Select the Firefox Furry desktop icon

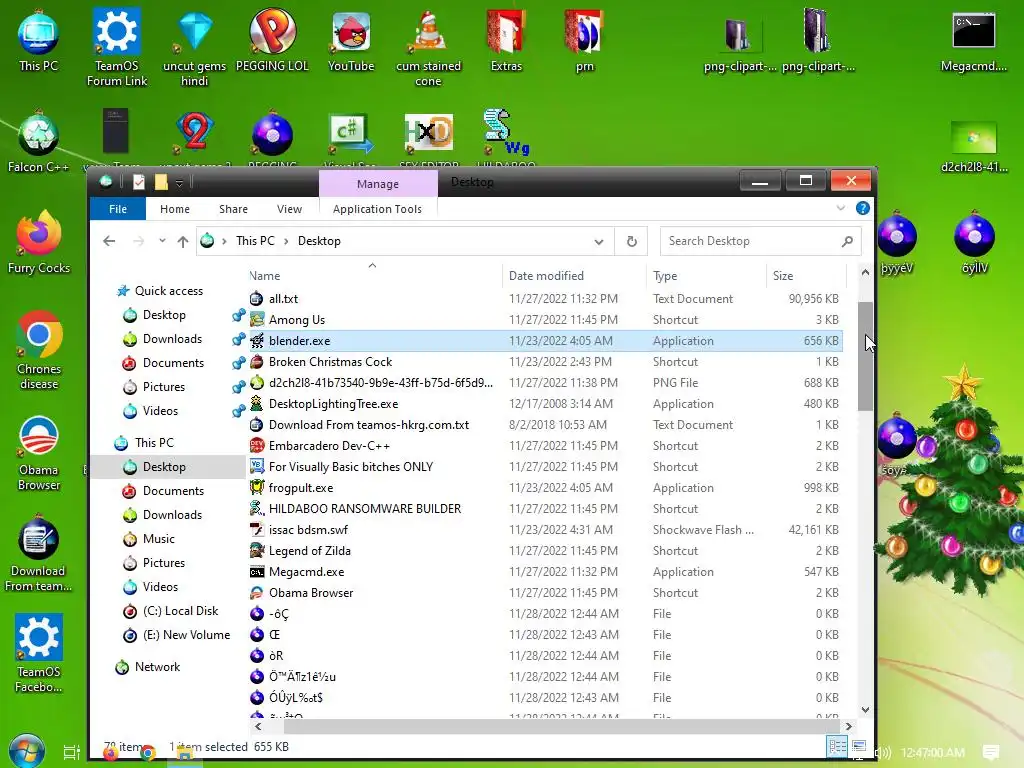[x=39, y=243]
